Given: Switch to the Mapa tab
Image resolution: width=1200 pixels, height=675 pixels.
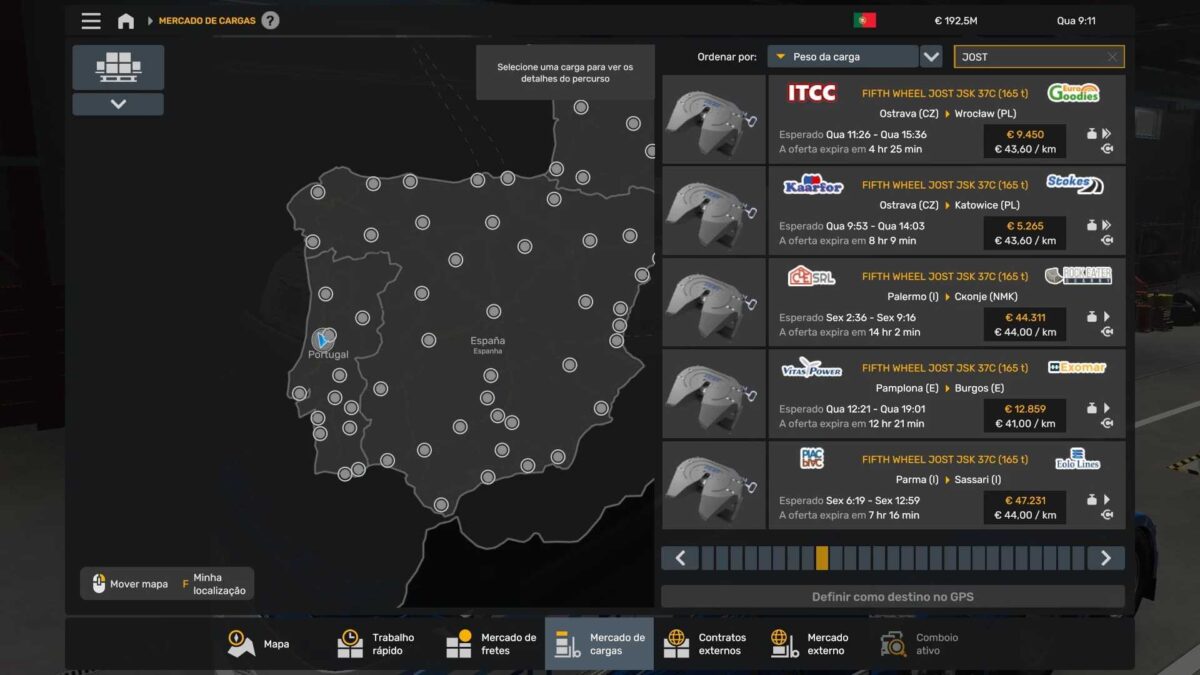Looking at the screenshot, I should [258, 644].
